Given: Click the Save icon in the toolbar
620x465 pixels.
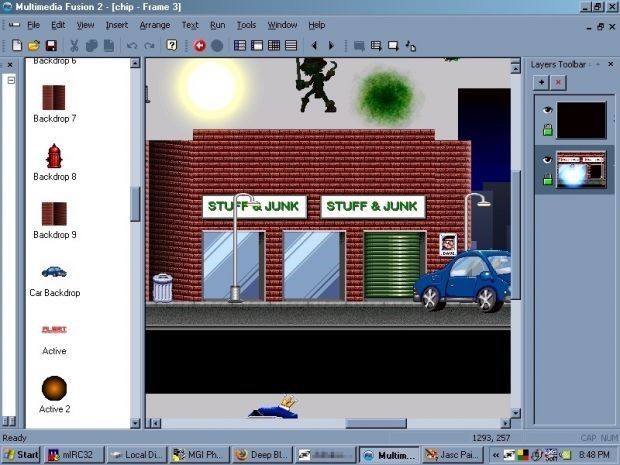Looking at the screenshot, I should [50, 45].
